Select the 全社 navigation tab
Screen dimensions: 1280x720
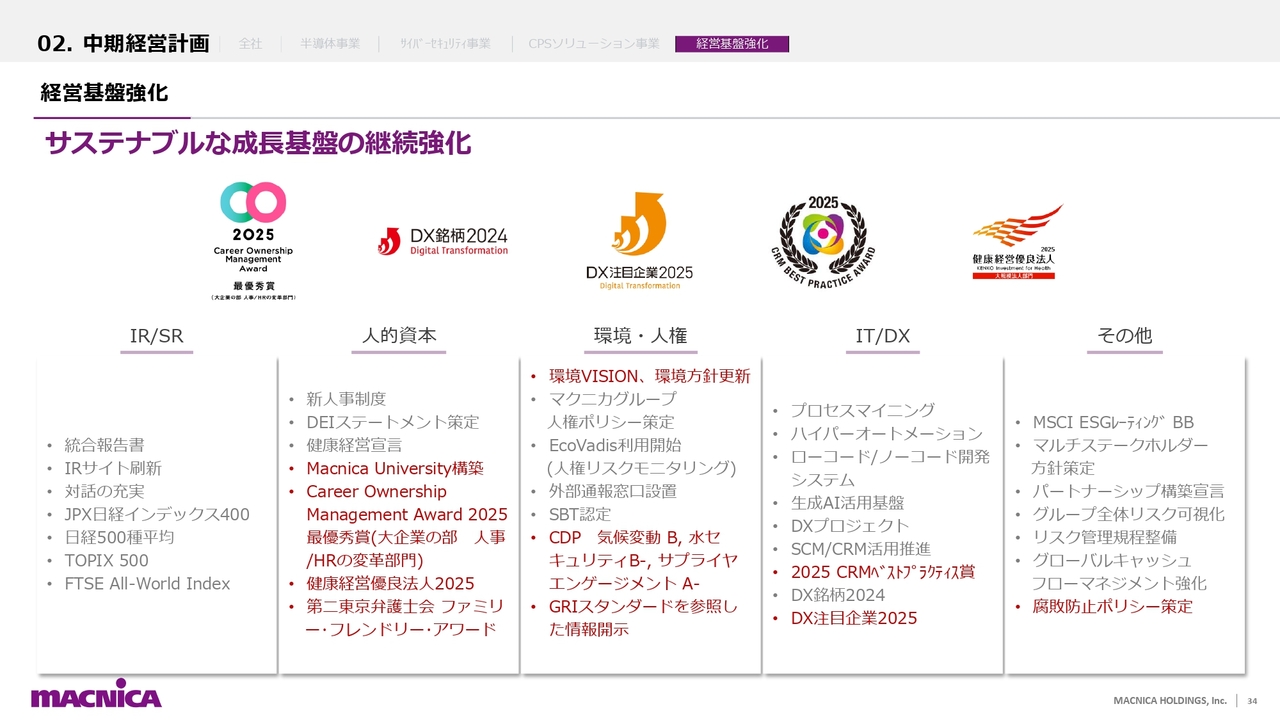pos(250,44)
